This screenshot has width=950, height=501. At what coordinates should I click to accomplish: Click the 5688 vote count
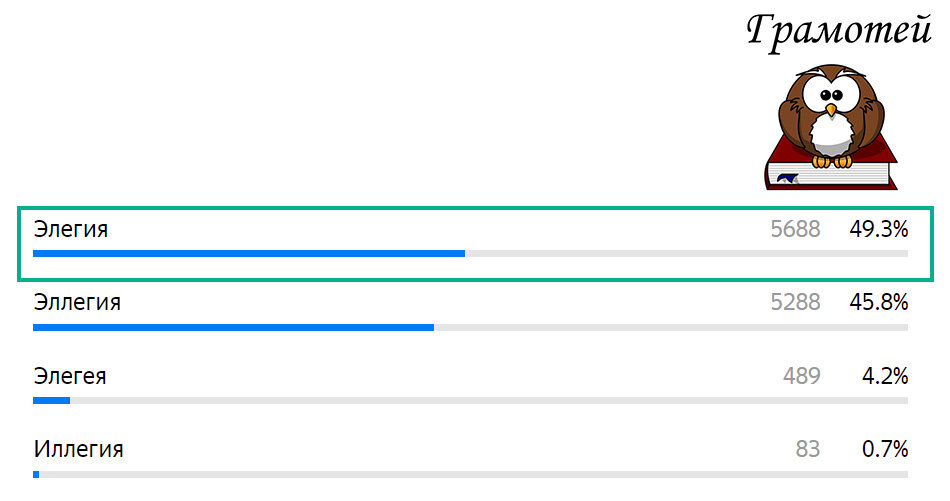click(796, 229)
